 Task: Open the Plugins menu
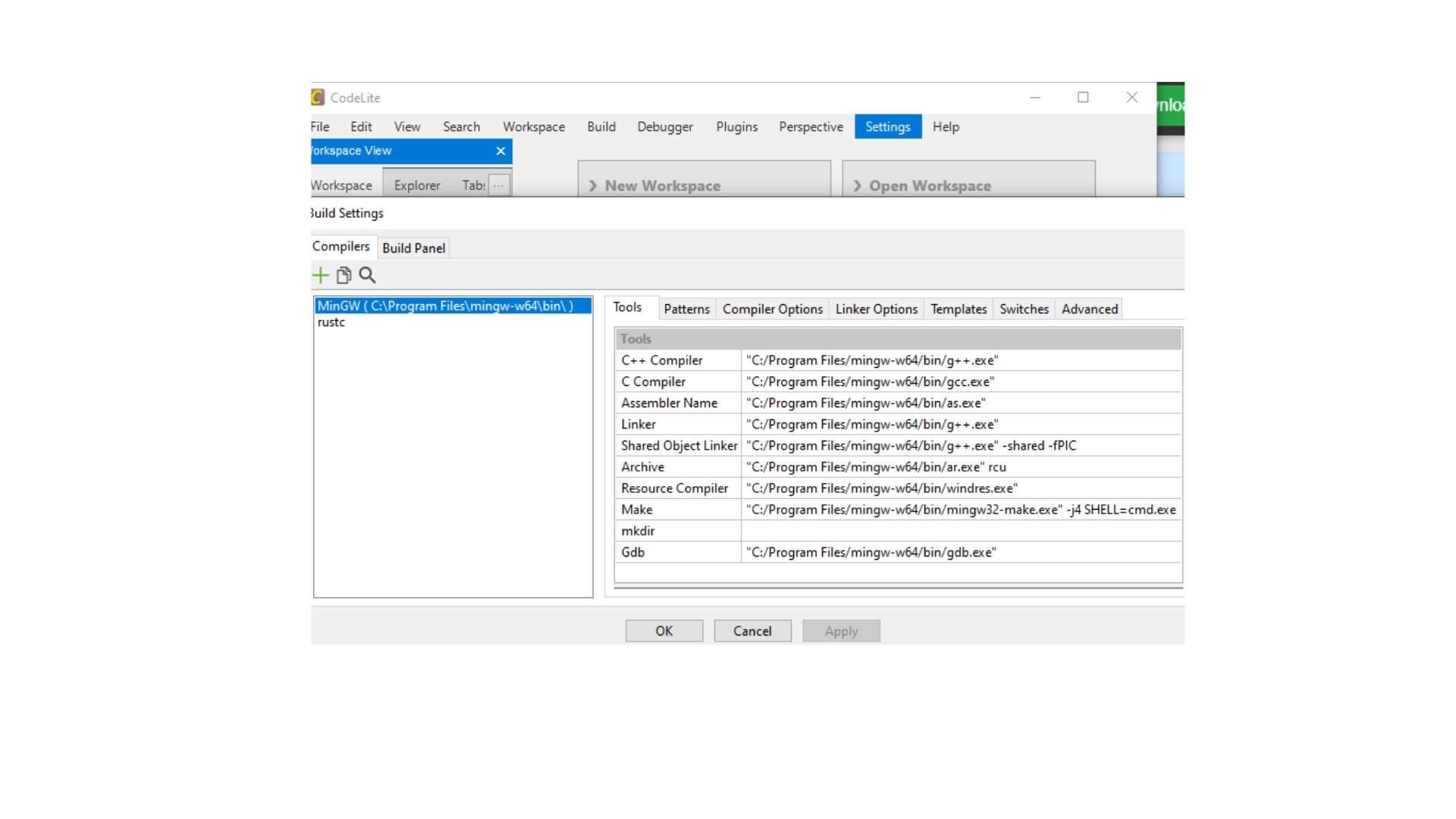(737, 127)
